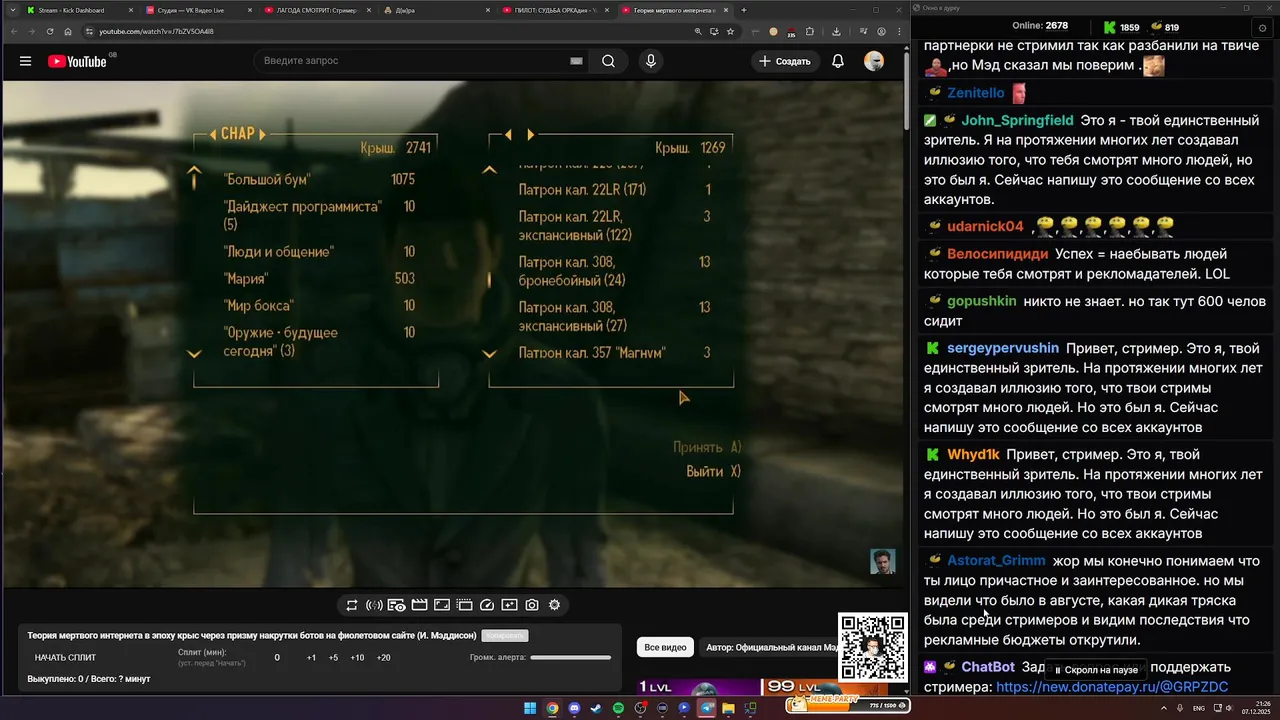Open Spotify from the taskbar
This screenshot has height=720, width=1280.
618,708
